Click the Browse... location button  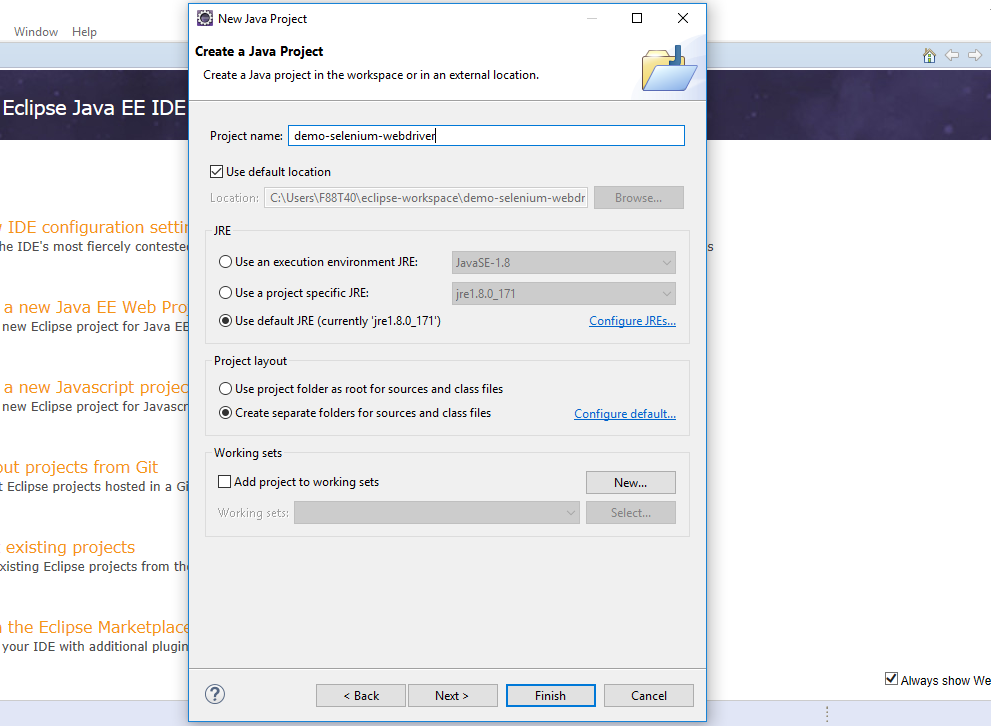tap(638, 198)
